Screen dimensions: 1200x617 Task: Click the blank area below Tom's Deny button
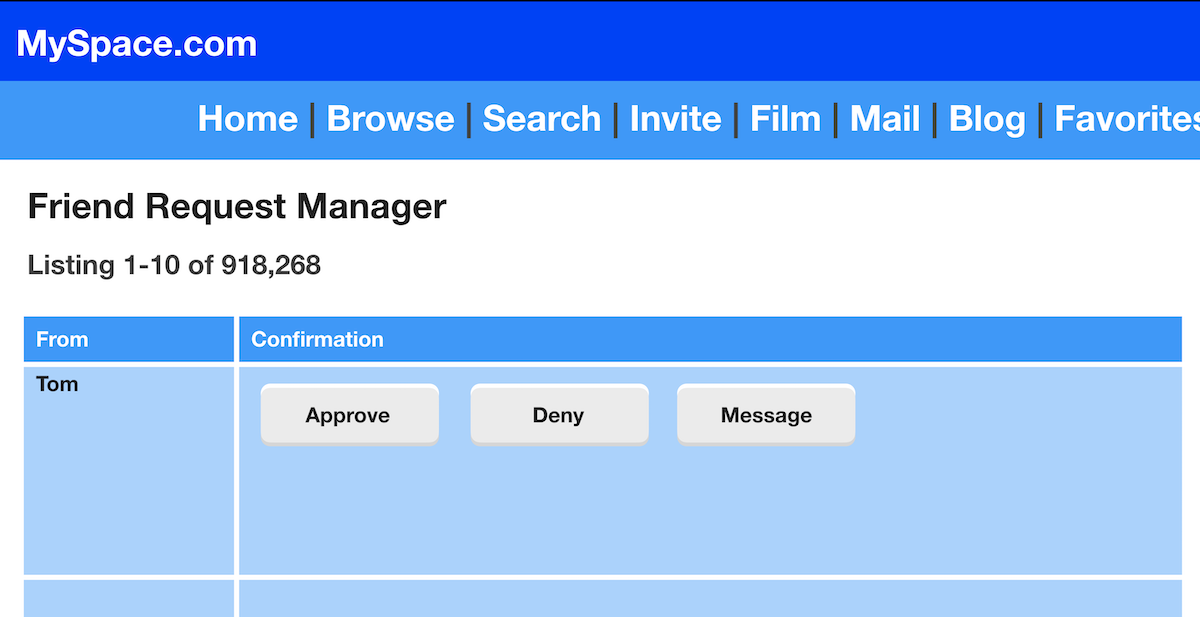click(558, 510)
